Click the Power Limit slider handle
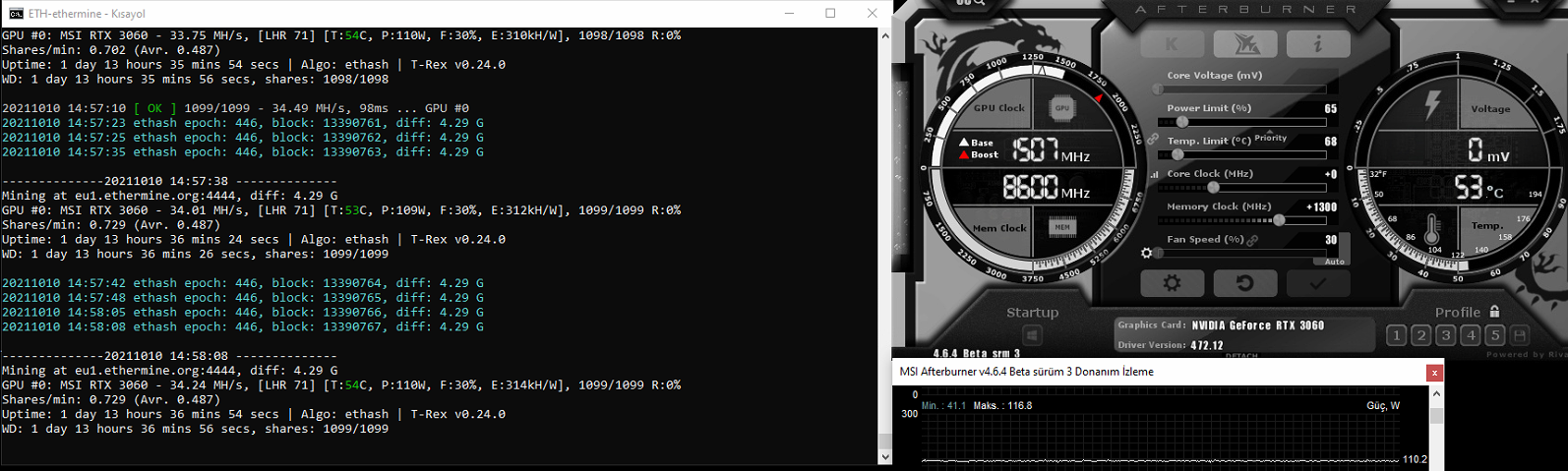 click(x=1181, y=122)
